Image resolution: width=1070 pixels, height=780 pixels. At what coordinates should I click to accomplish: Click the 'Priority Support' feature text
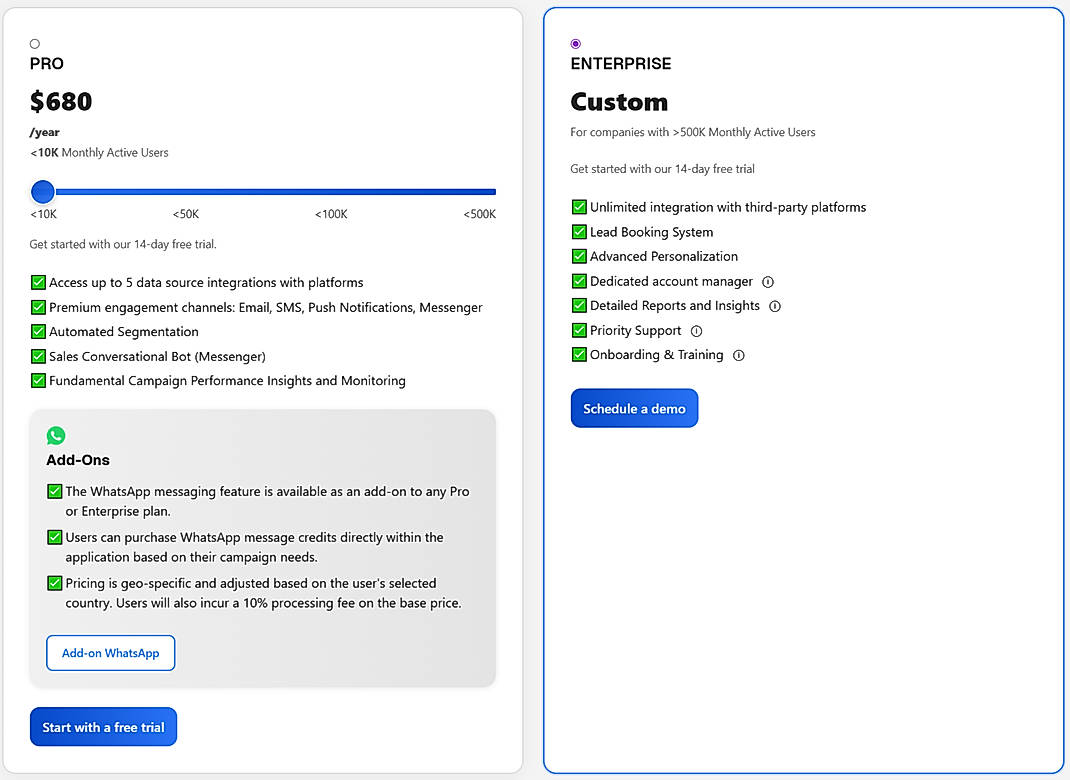(x=635, y=331)
